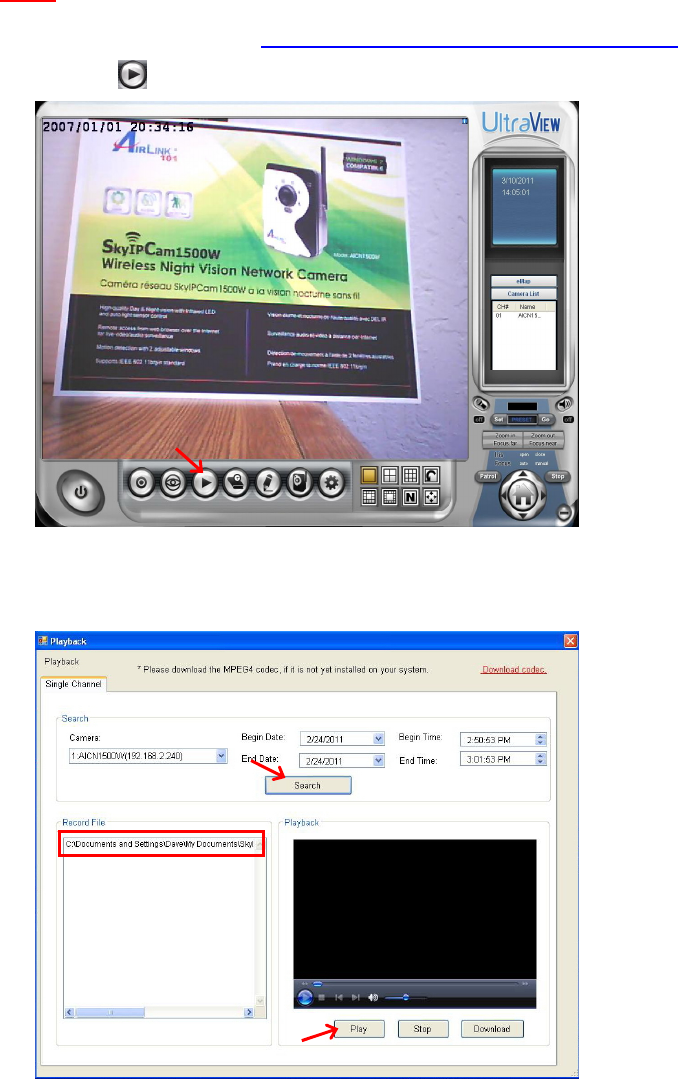Viewport: 678px width, 1079px height.
Task: Click the pencil edit icon in toolbar
Action: [x=268, y=483]
